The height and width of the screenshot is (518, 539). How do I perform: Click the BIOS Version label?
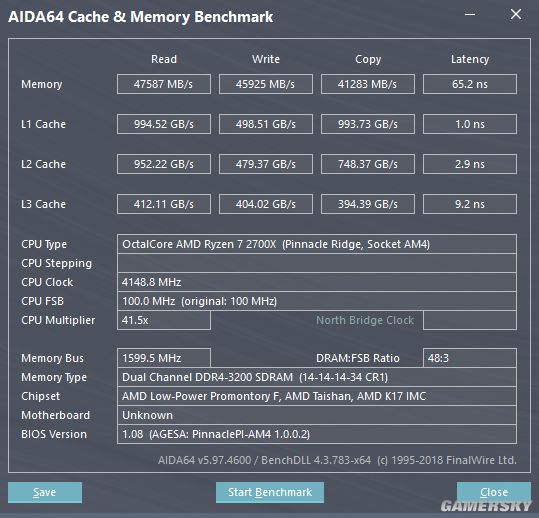coord(54,434)
